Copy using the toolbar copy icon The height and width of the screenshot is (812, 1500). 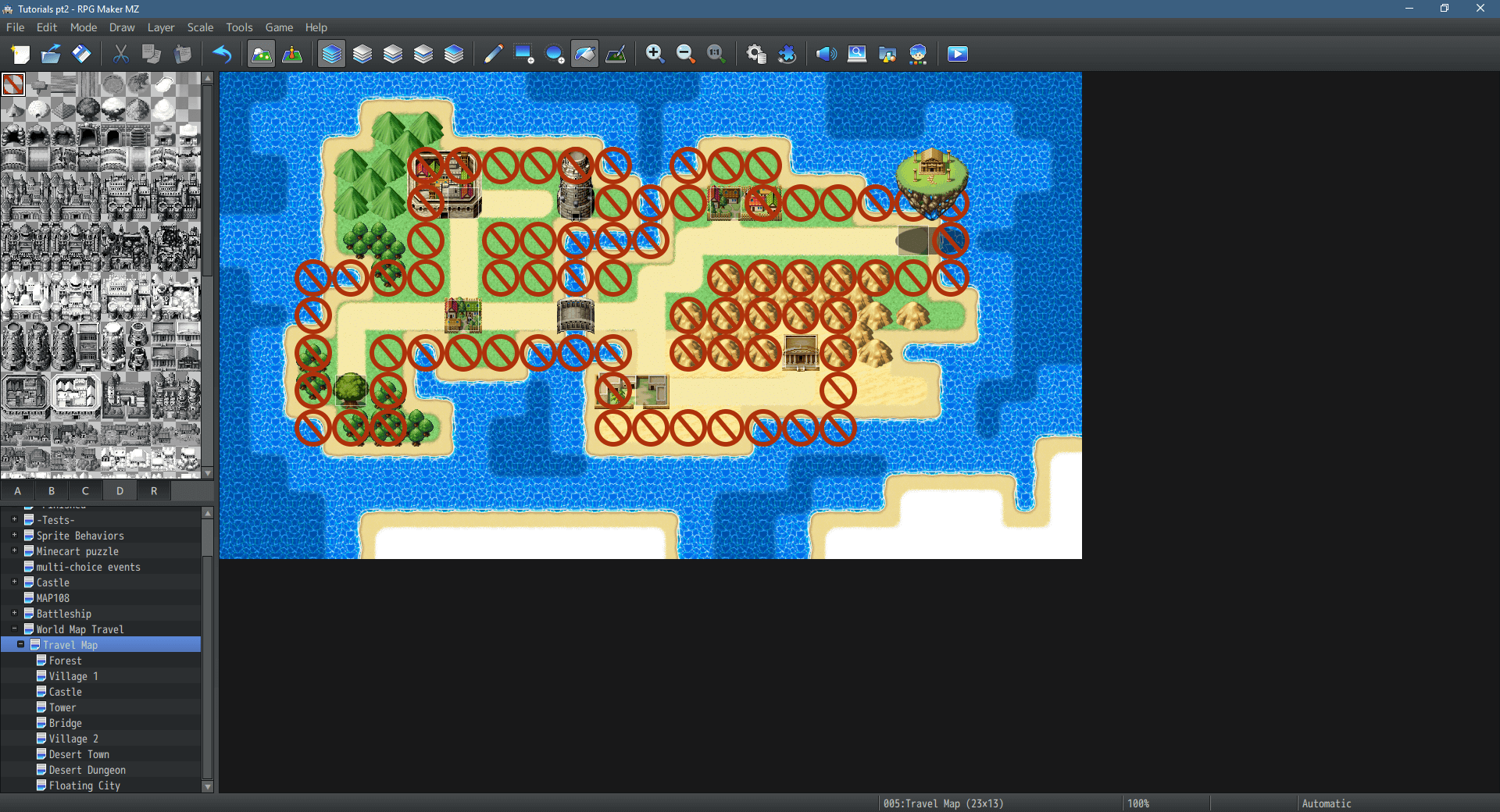152,54
